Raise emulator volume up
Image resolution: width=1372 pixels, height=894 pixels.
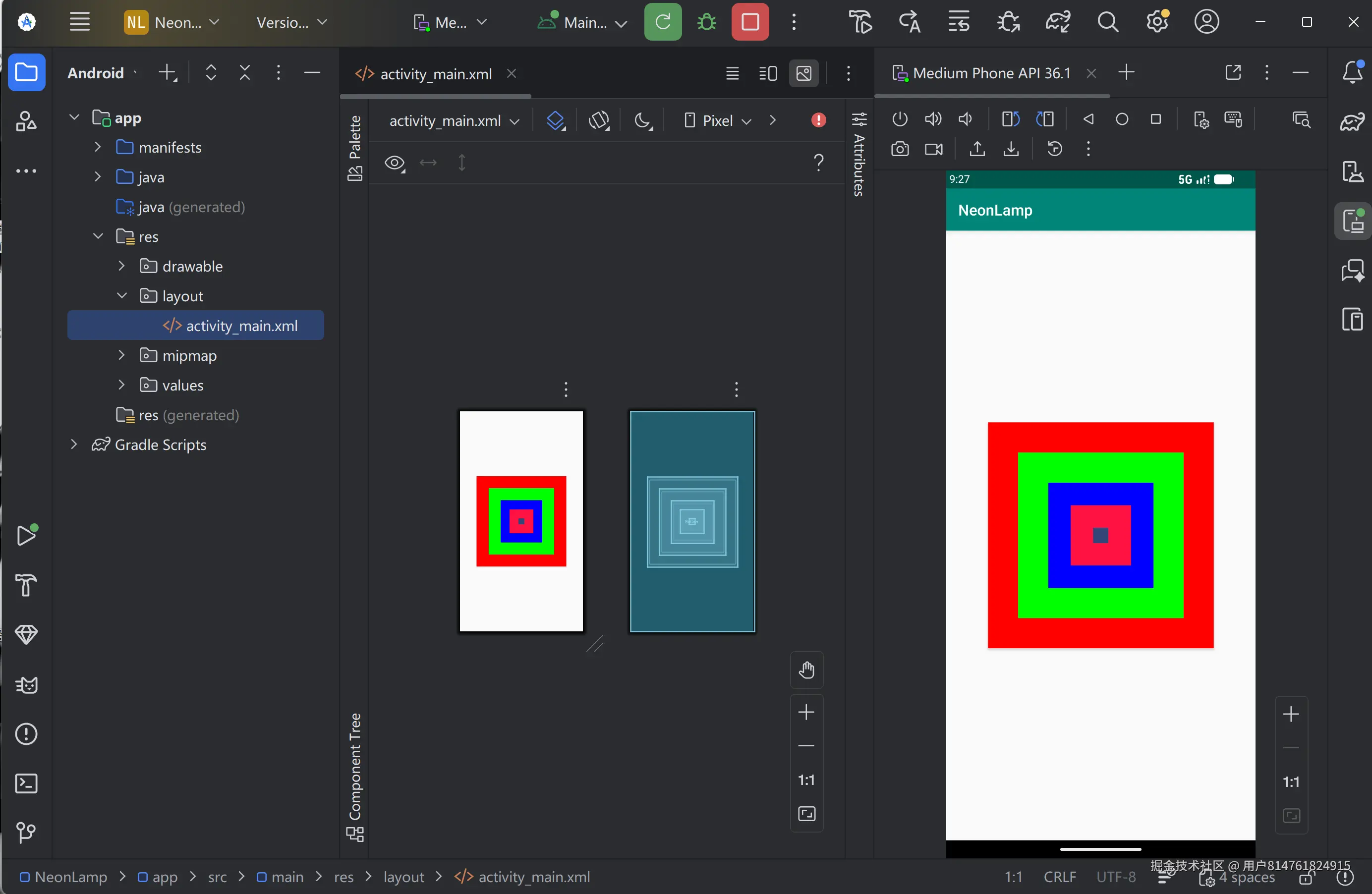coord(933,119)
